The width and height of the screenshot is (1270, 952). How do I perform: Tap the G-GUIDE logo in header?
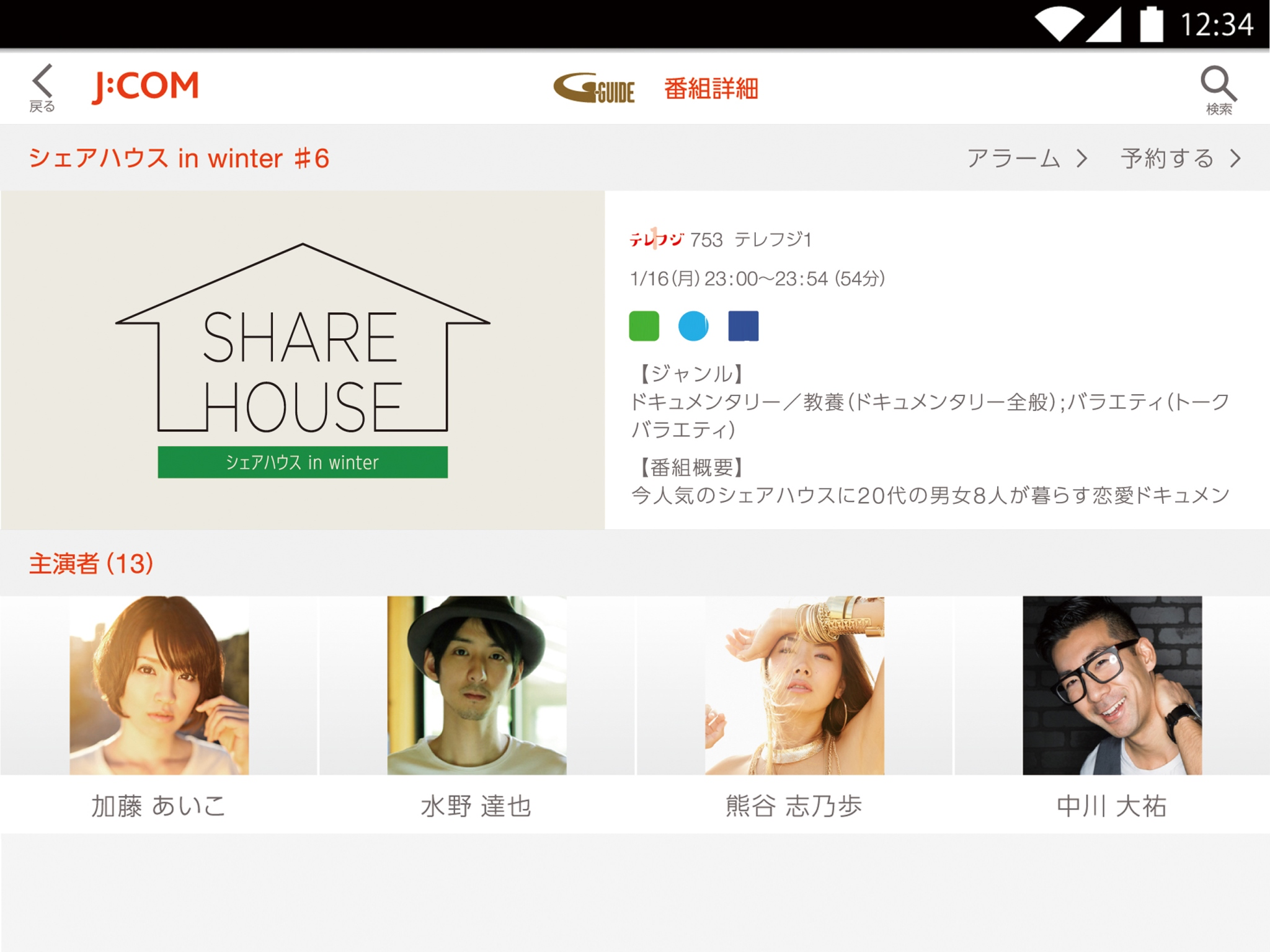tap(593, 89)
